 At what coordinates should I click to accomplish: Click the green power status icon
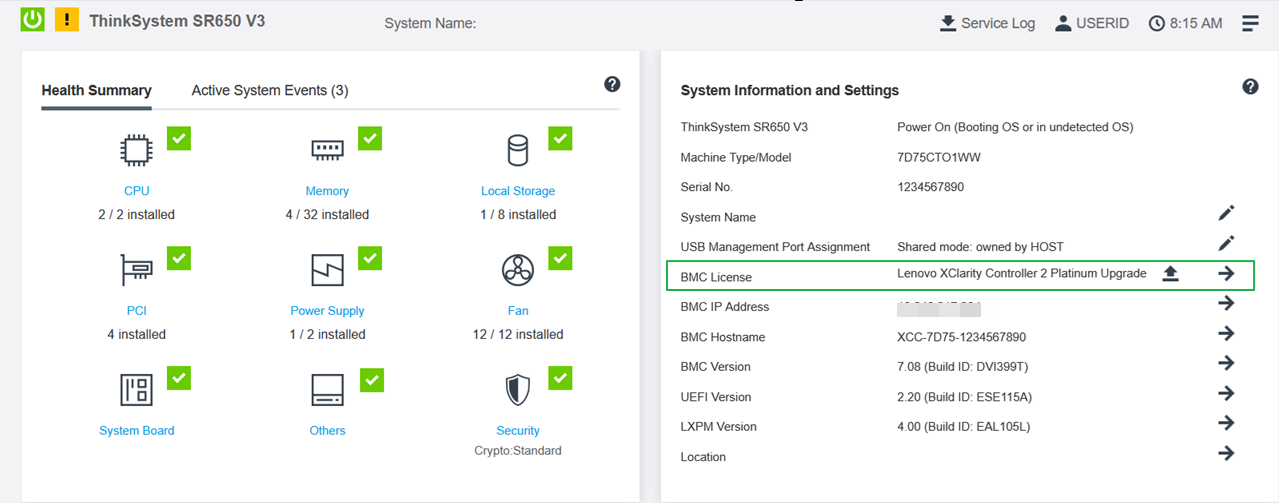(33, 19)
